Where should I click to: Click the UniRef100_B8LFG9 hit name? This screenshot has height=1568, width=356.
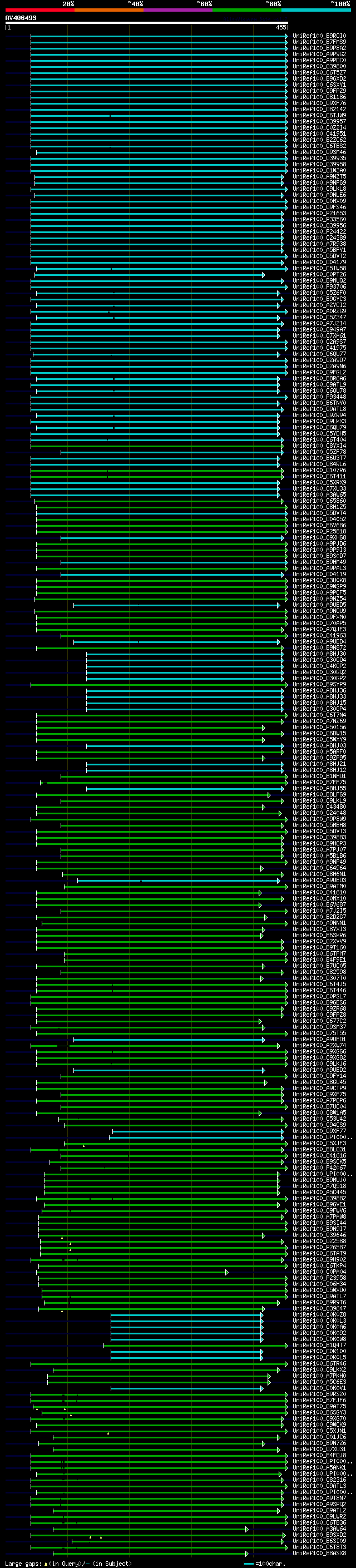click(319, 794)
